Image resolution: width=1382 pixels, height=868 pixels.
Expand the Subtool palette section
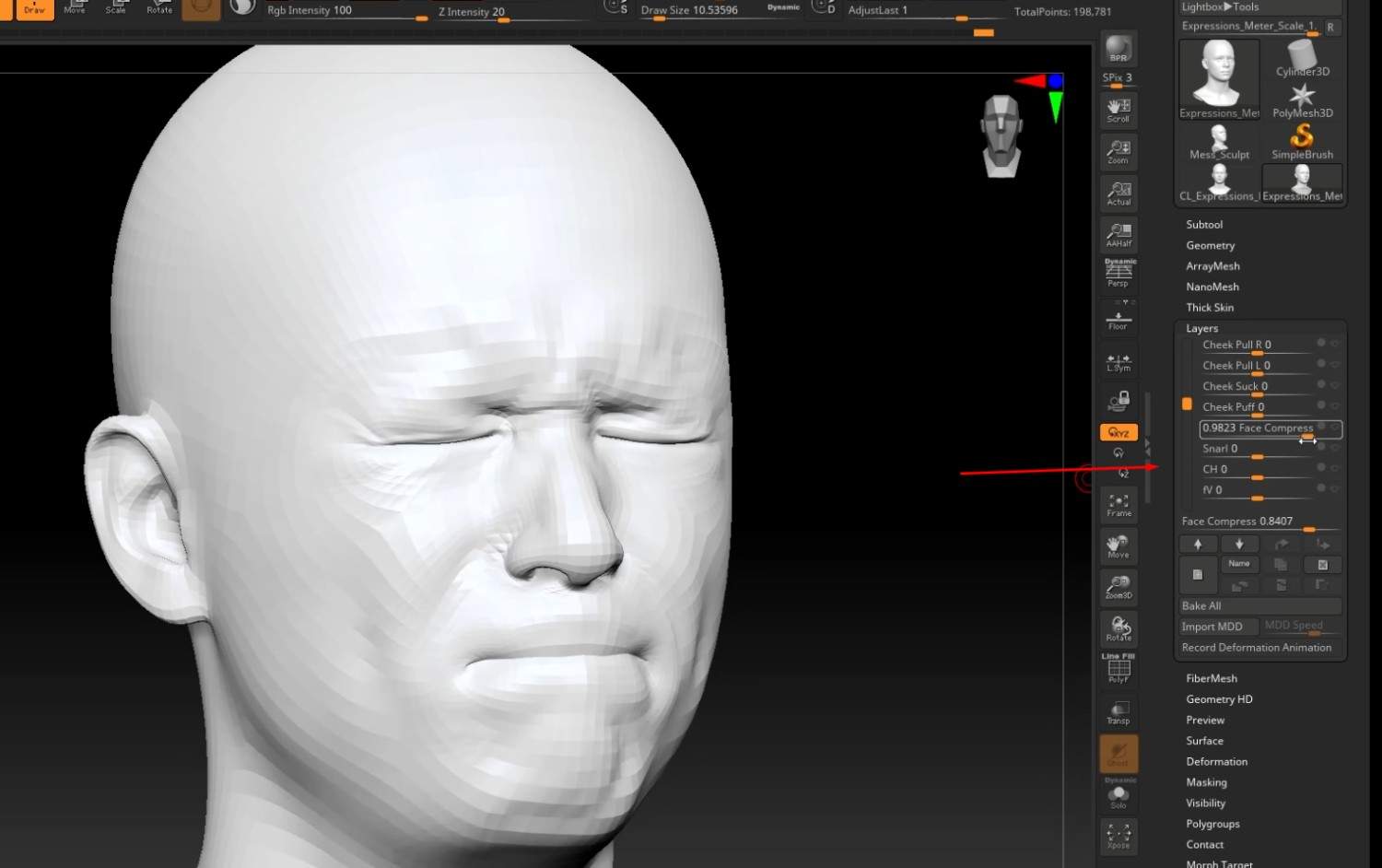coord(1204,225)
